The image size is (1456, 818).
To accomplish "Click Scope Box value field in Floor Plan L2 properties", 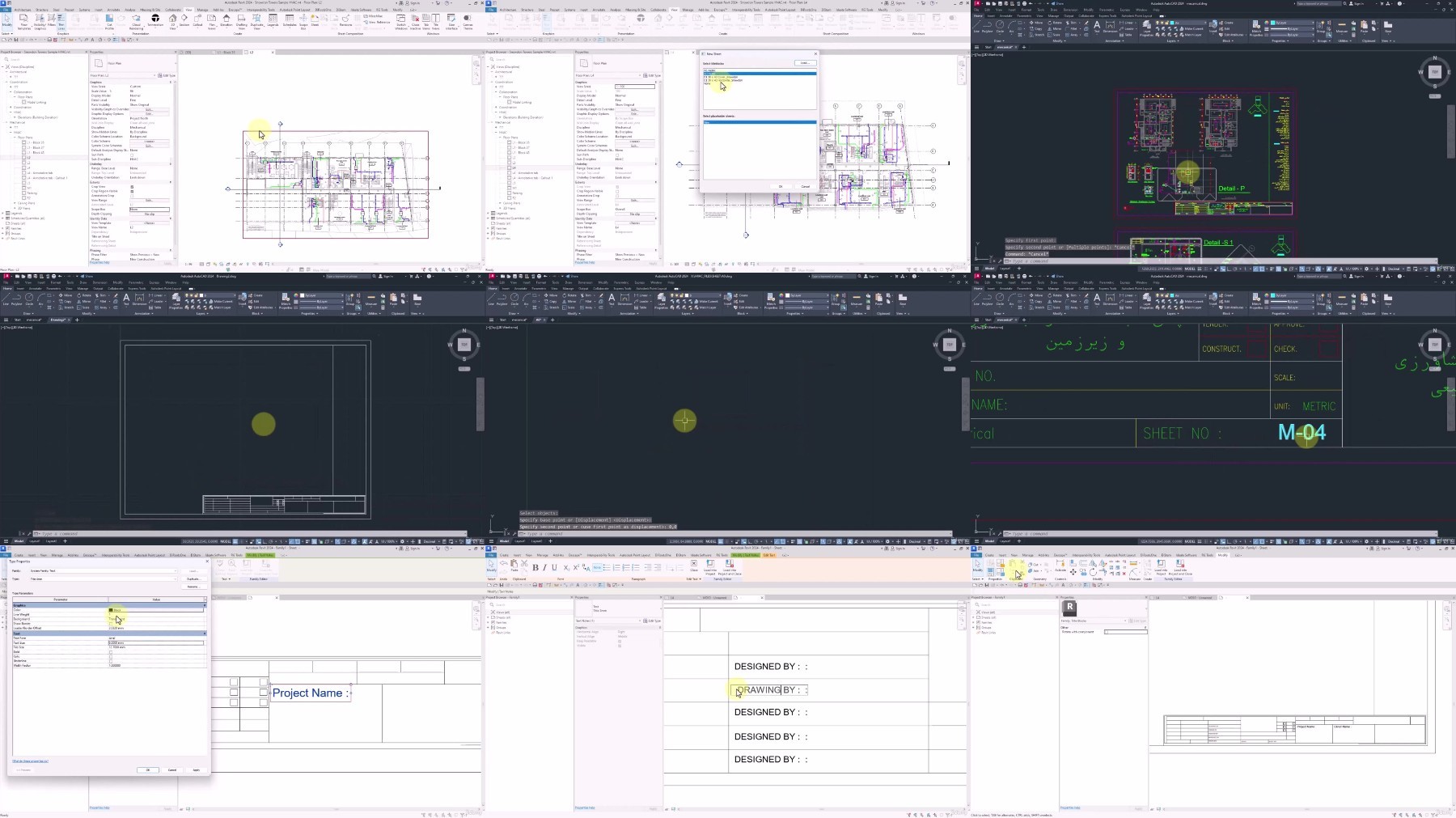I will (x=150, y=210).
